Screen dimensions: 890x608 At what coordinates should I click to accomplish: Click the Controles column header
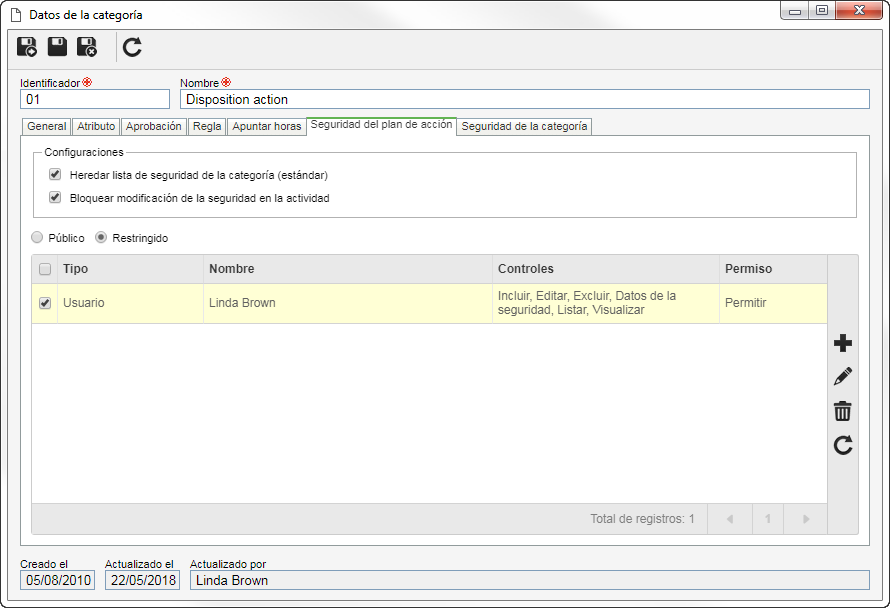pos(606,269)
